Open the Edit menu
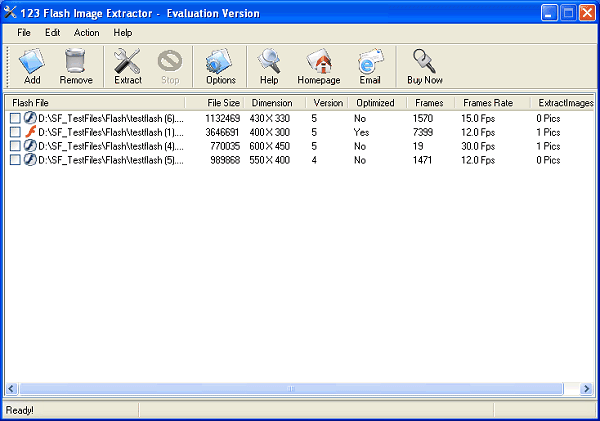The height and width of the screenshot is (421, 600). tap(52, 33)
